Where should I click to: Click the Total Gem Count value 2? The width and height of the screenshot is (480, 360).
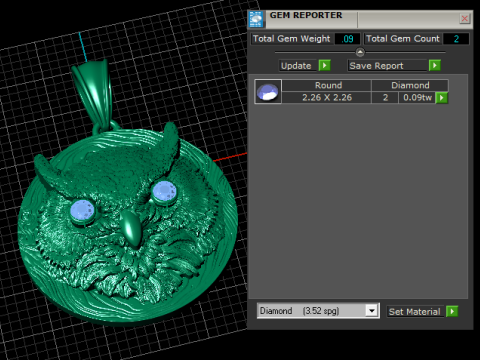pyautogui.click(x=456, y=39)
